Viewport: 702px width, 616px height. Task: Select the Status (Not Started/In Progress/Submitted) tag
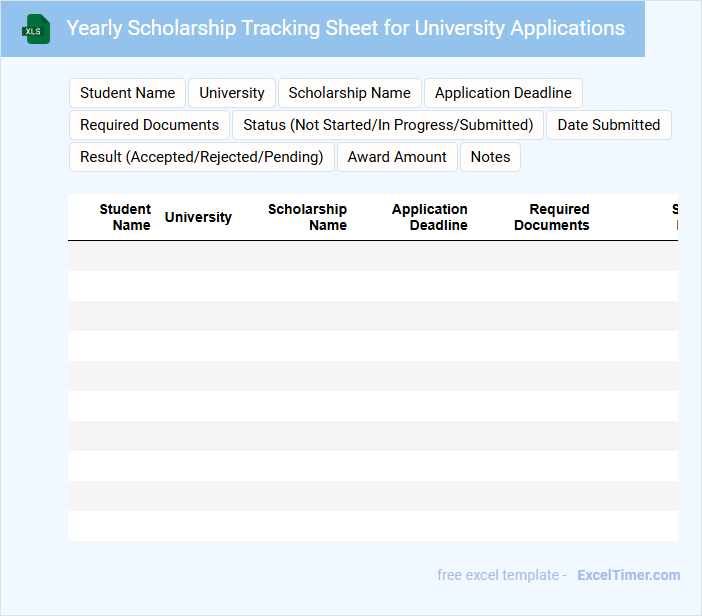(388, 125)
